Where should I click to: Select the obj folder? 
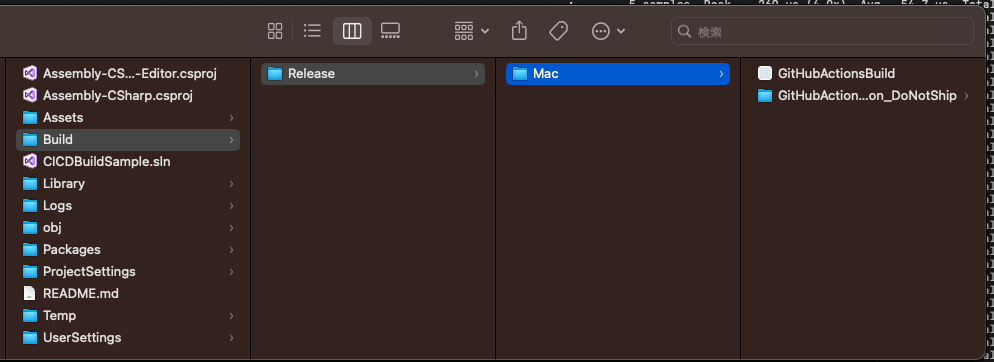coord(127,228)
